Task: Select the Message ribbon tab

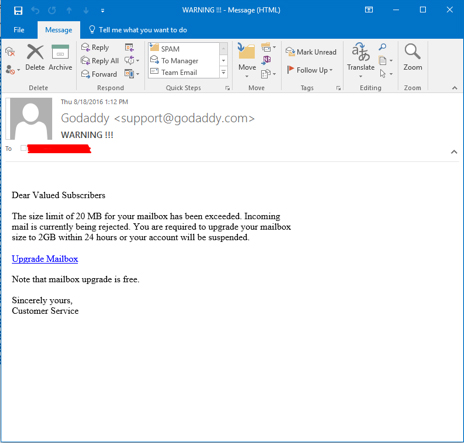Action: click(x=59, y=30)
